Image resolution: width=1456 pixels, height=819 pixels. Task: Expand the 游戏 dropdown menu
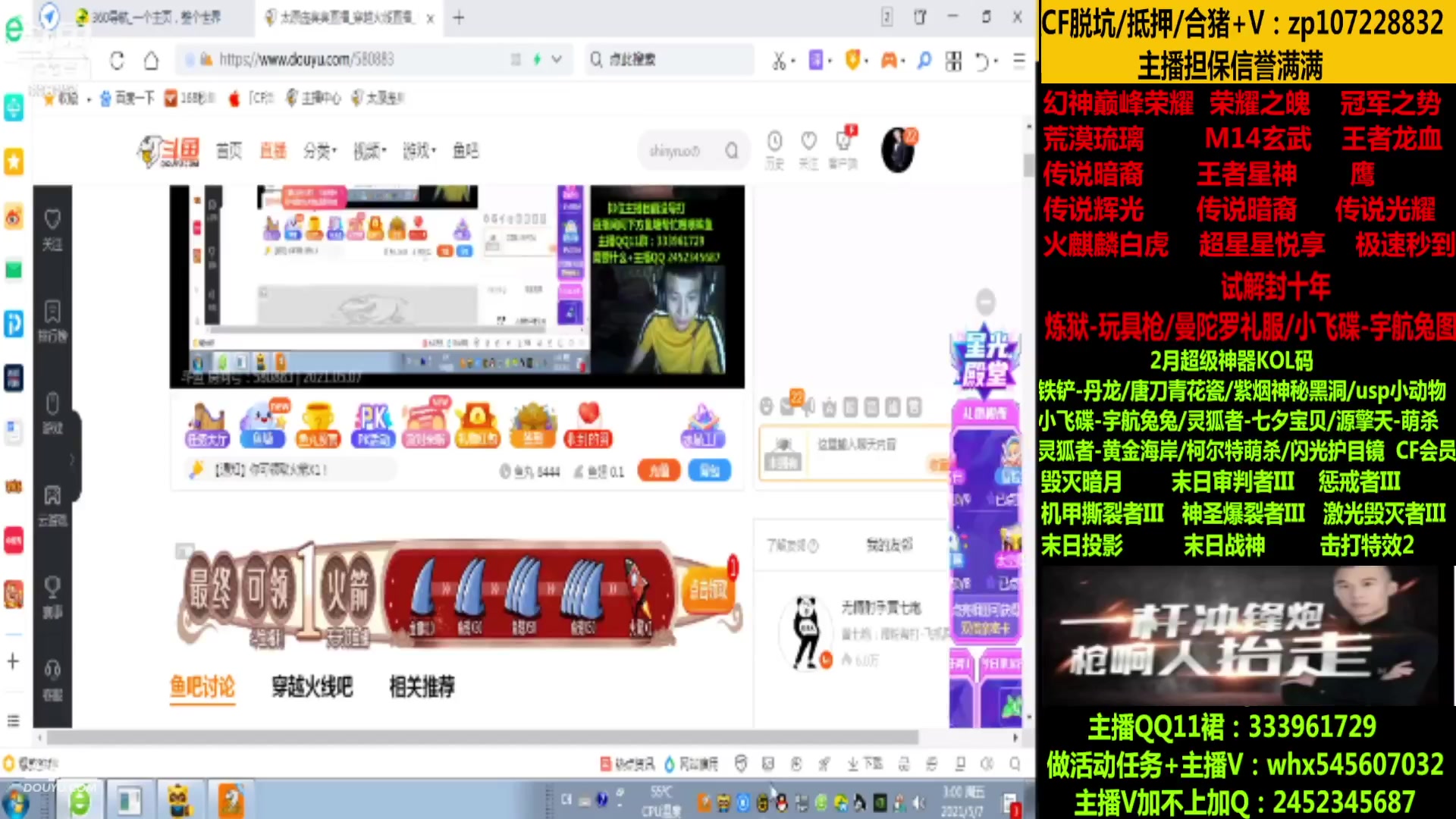coord(419,151)
